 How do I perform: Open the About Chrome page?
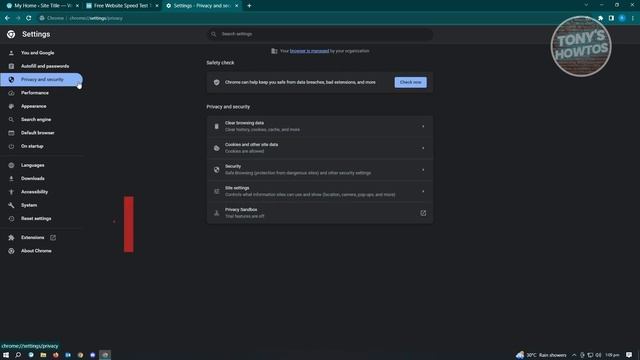click(x=36, y=251)
